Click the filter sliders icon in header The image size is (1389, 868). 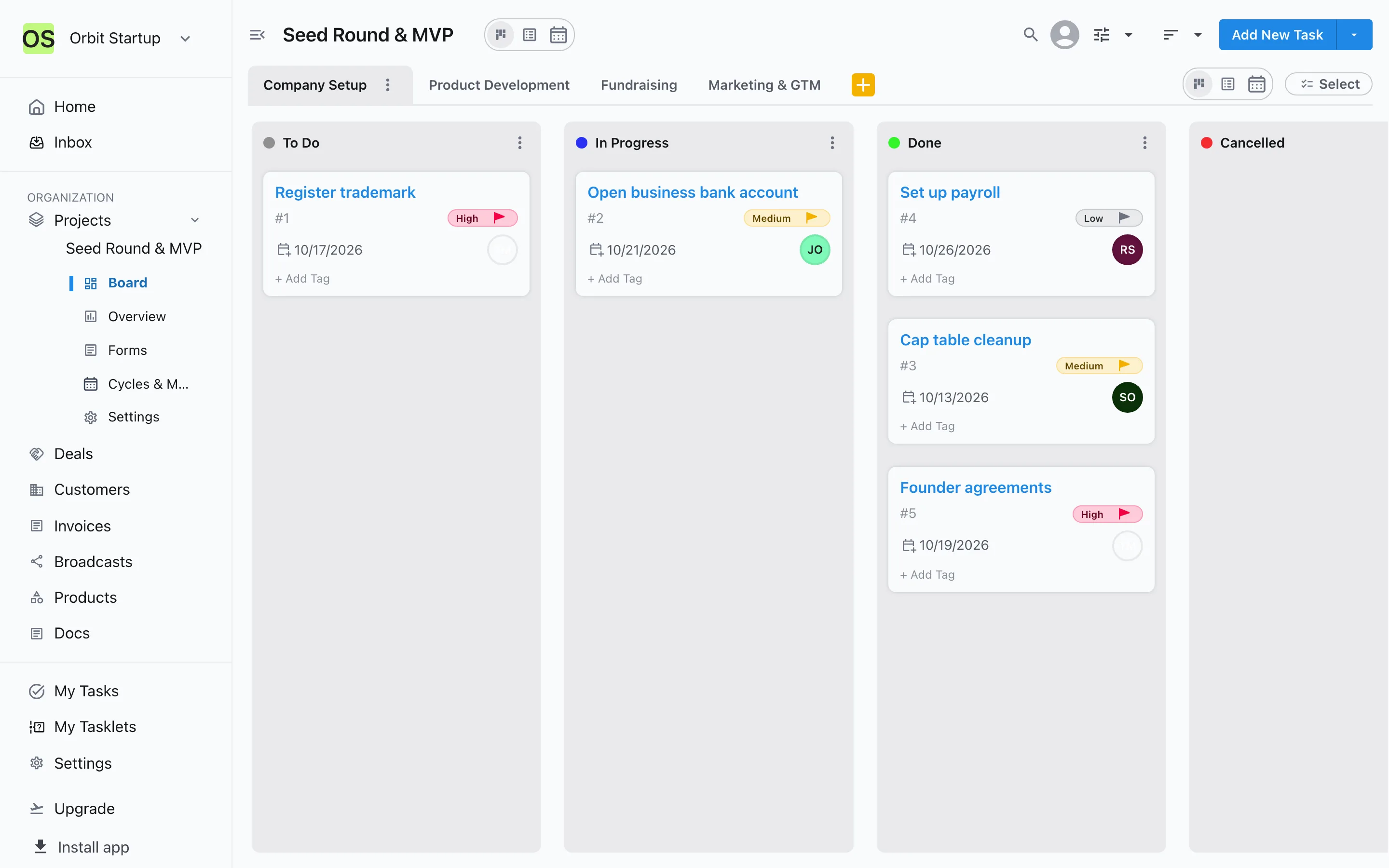(1101, 35)
